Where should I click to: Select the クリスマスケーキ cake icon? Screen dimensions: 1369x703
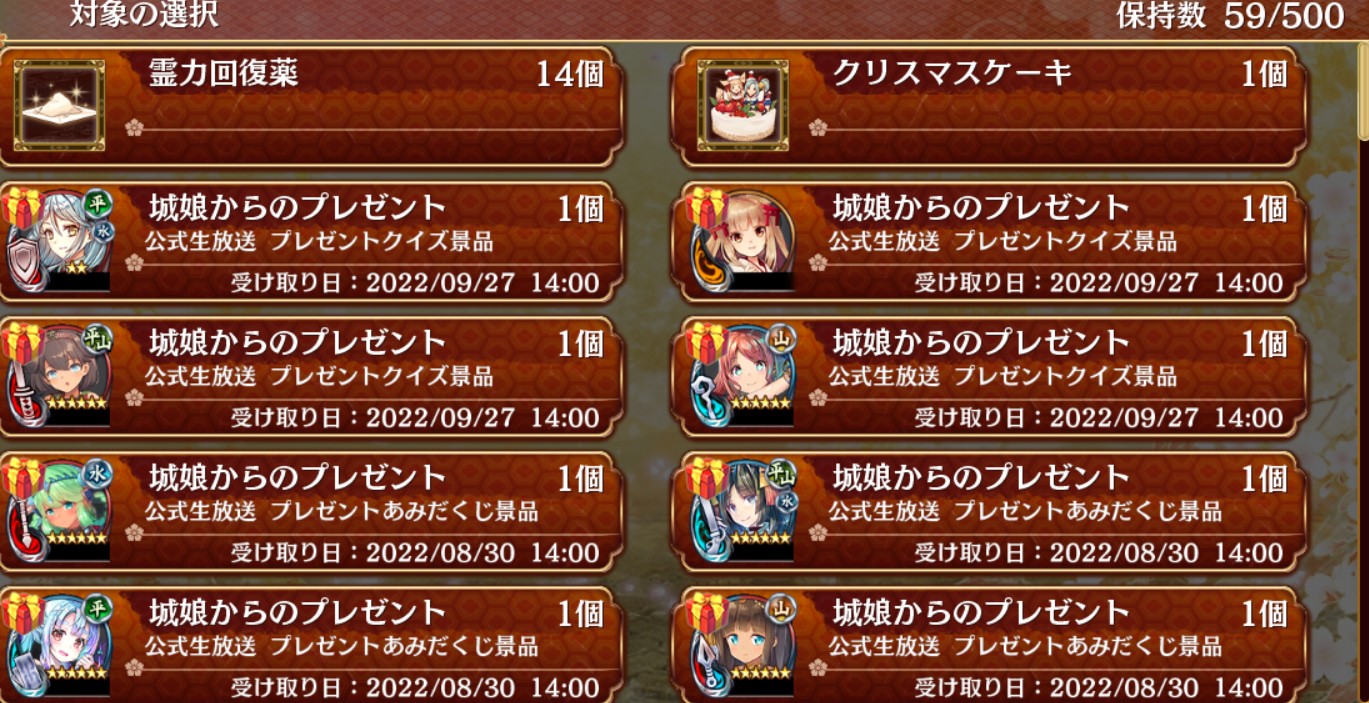(743, 105)
